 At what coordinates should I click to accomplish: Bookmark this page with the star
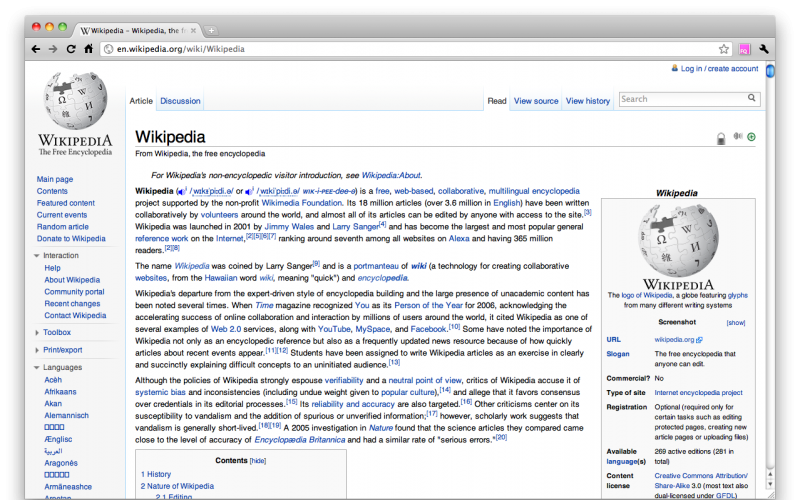pos(723,49)
